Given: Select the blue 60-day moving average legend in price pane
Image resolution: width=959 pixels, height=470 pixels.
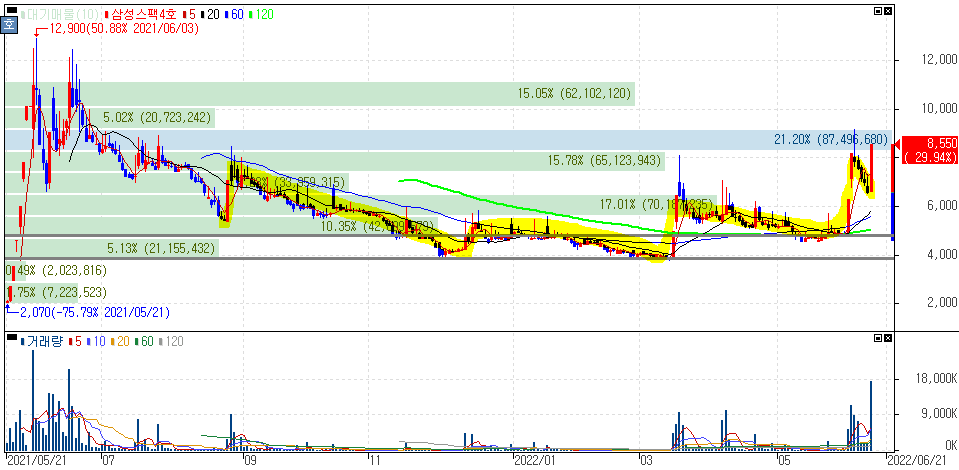Looking at the screenshot, I should pos(235,13).
